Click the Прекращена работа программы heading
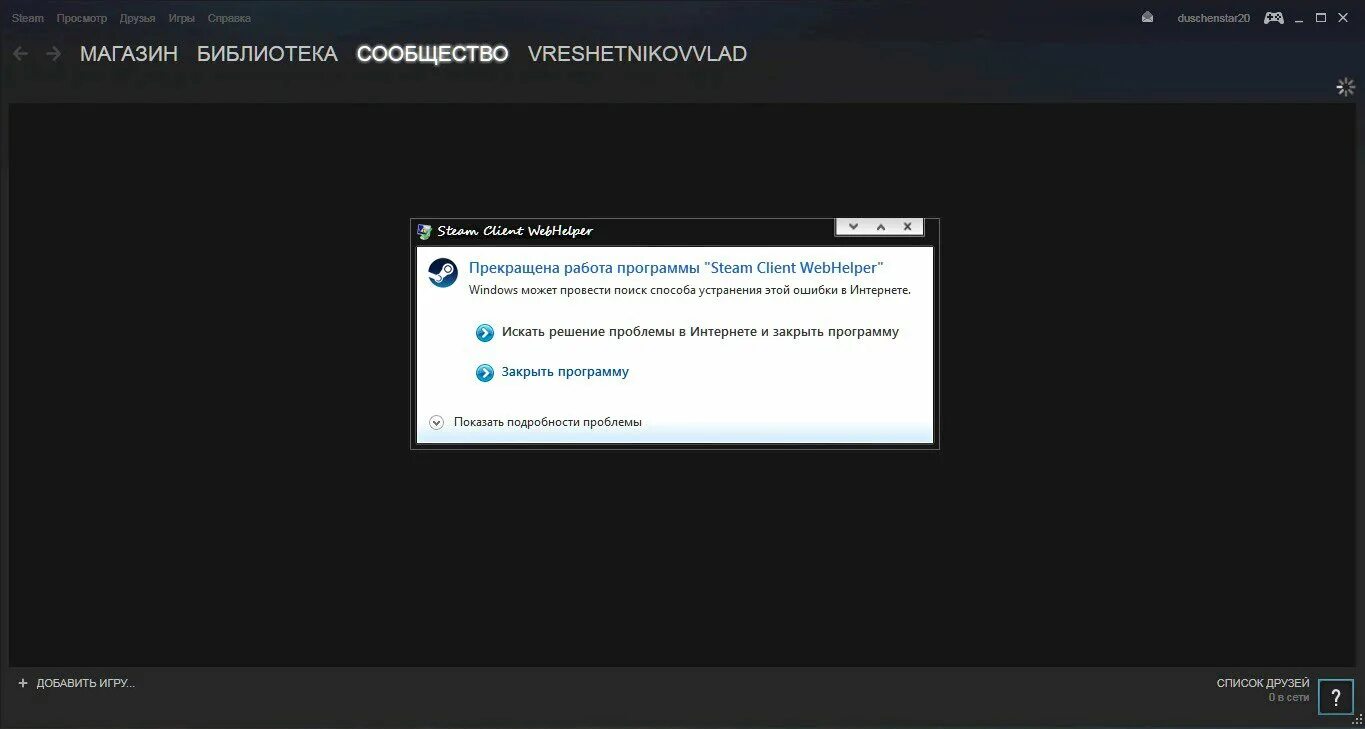Viewport: 1365px width, 729px height. click(677, 267)
